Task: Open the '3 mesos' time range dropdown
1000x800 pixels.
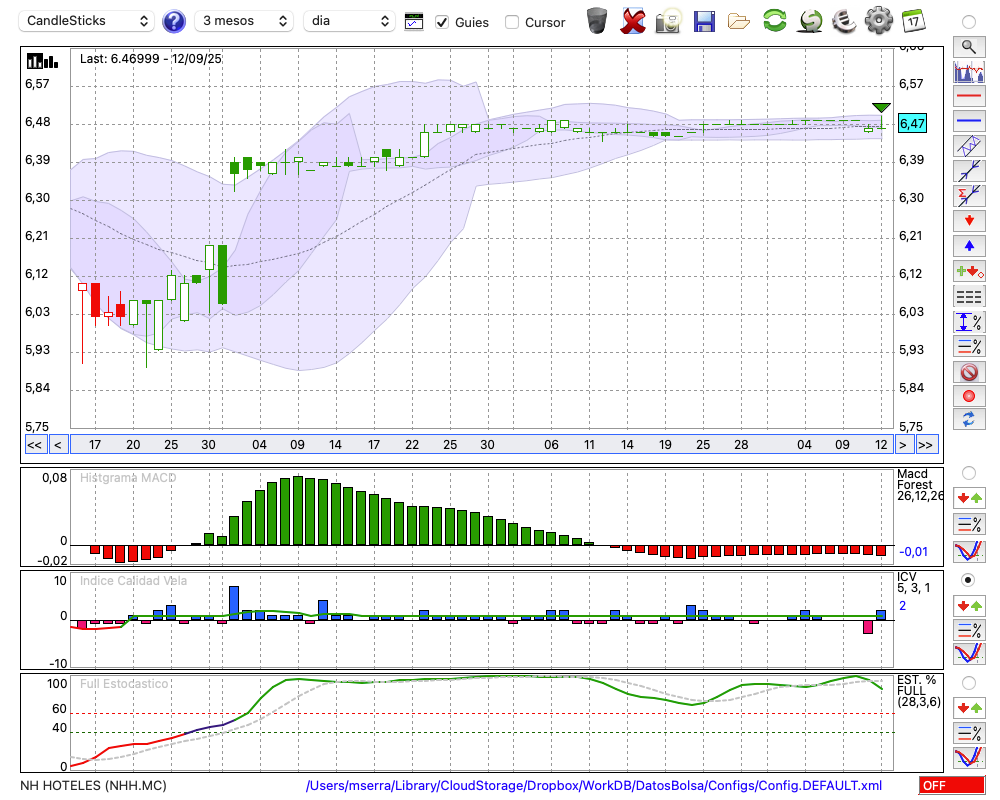Action: (x=244, y=21)
